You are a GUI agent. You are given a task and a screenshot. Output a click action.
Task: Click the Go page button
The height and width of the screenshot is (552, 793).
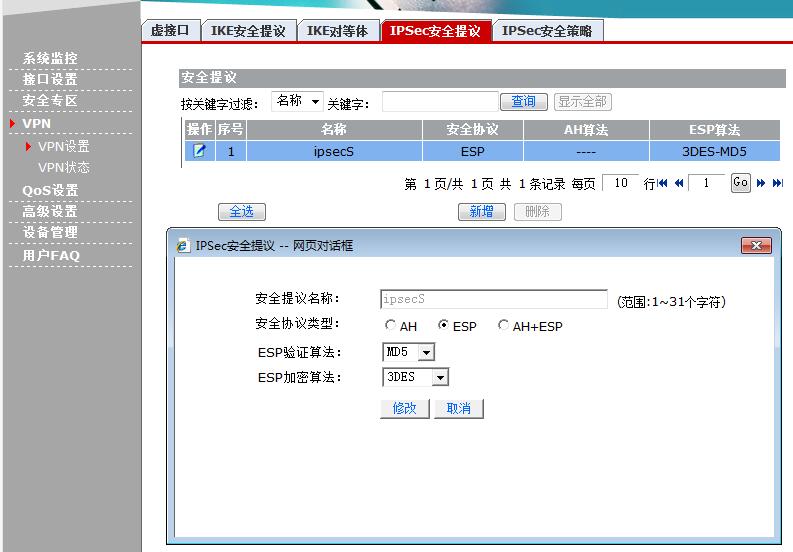coord(740,183)
